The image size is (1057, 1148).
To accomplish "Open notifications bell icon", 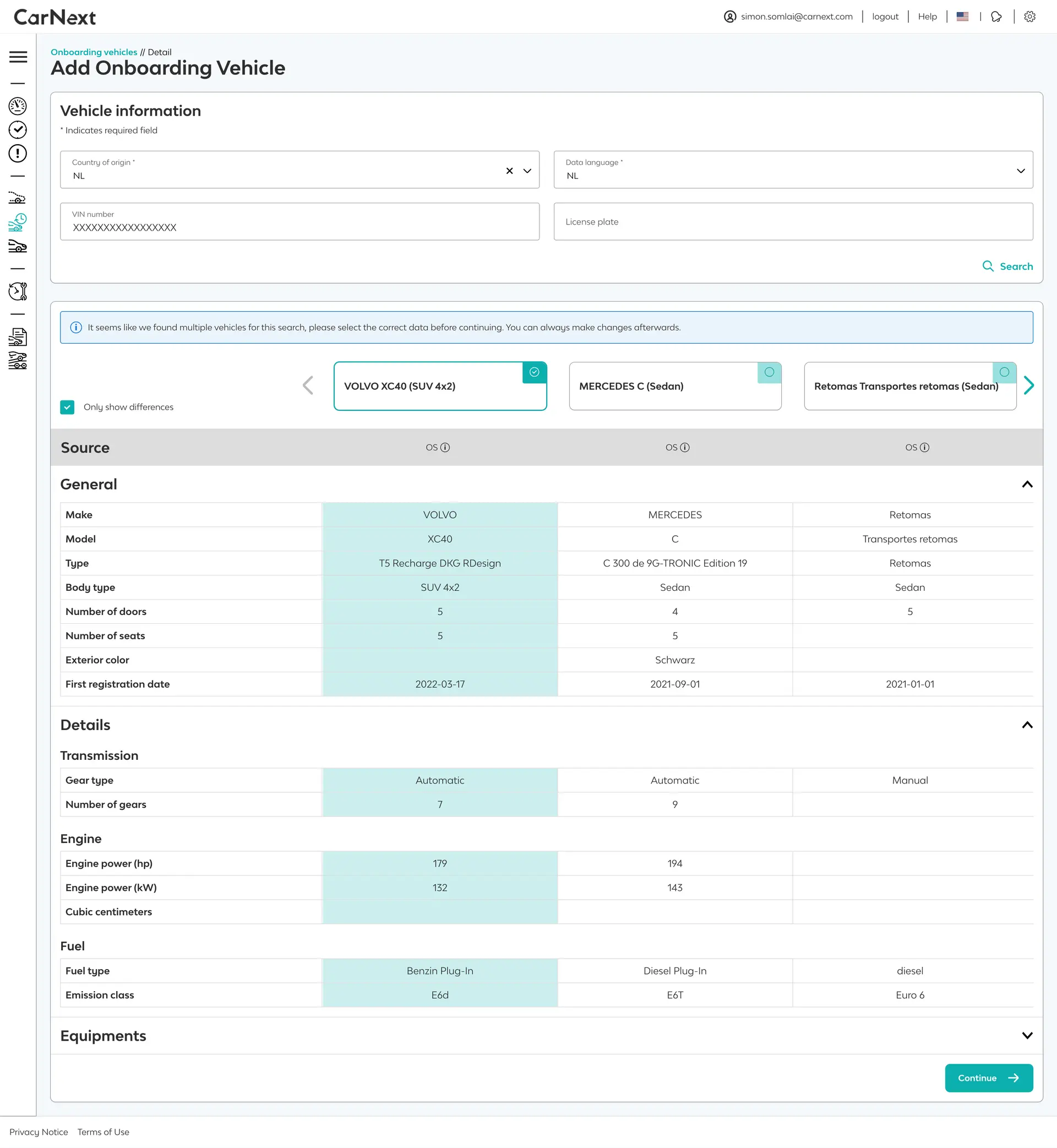I will pyautogui.click(x=996, y=17).
